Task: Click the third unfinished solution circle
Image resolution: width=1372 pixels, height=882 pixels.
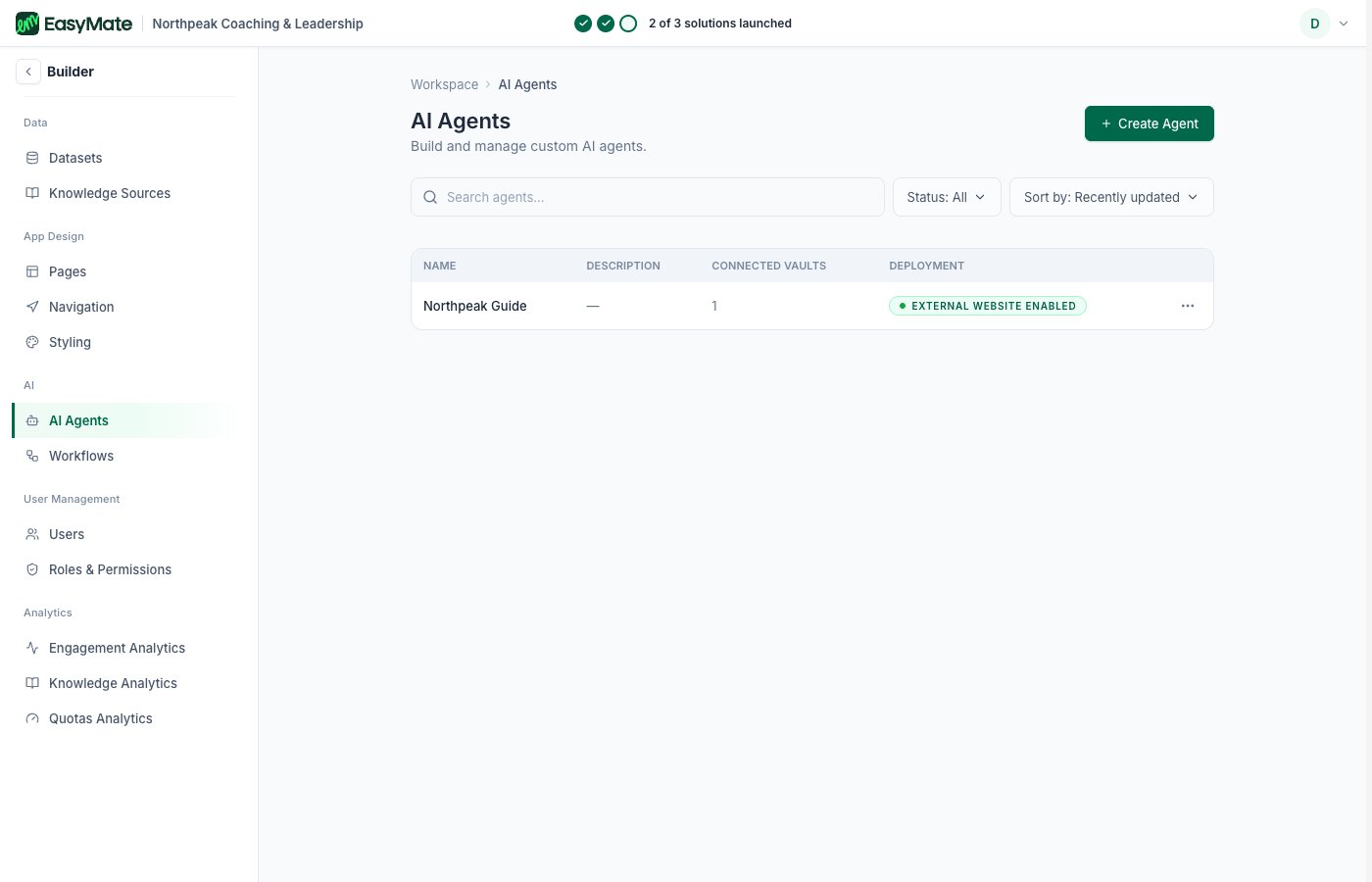Action: (x=628, y=24)
